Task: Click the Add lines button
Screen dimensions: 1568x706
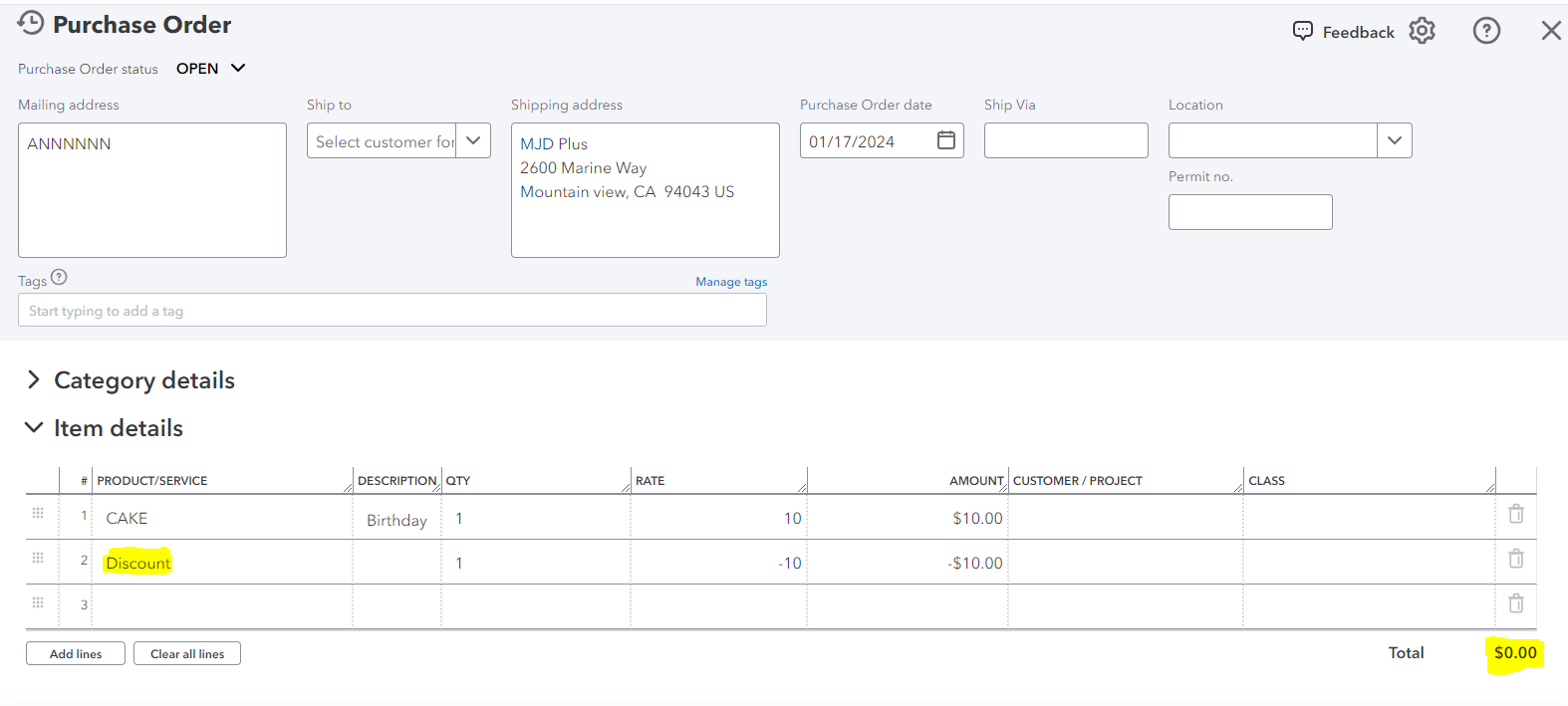Action: (x=76, y=653)
